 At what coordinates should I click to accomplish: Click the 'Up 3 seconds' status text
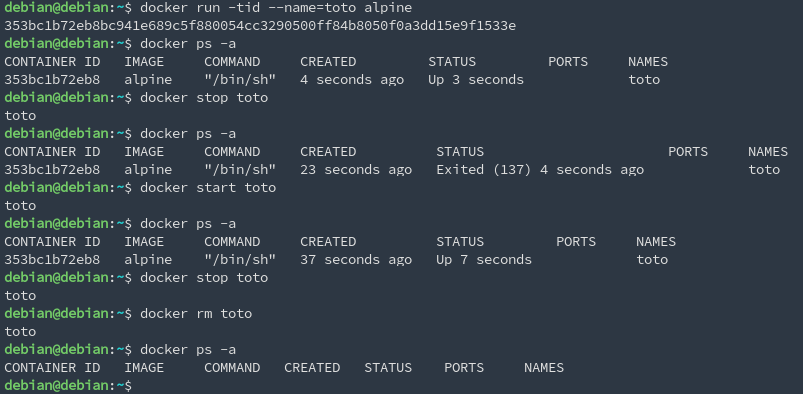(476, 79)
